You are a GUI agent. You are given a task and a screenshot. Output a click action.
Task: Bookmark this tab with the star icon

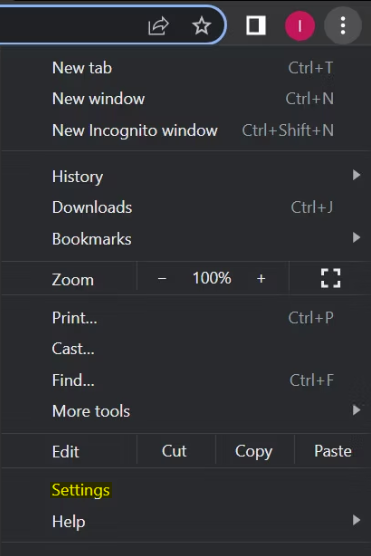coord(201,26)
